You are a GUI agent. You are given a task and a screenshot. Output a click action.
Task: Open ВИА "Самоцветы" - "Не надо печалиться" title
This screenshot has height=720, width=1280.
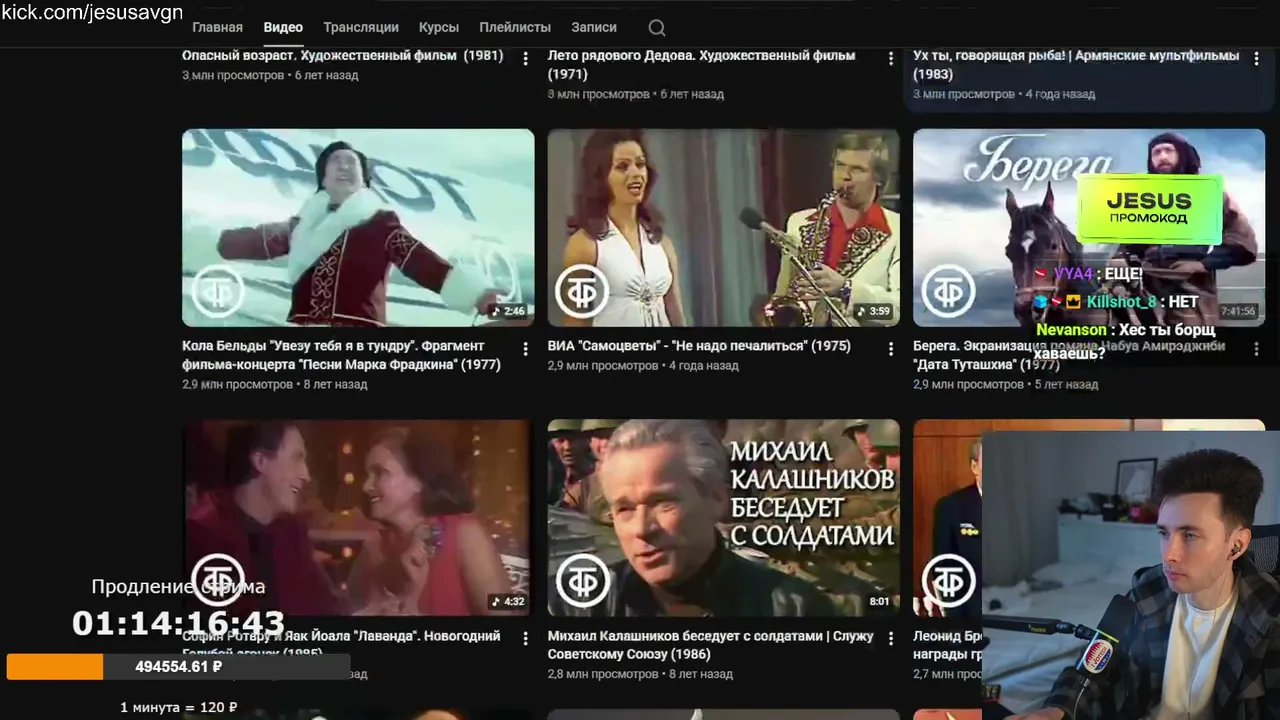(x=699, y=346)
